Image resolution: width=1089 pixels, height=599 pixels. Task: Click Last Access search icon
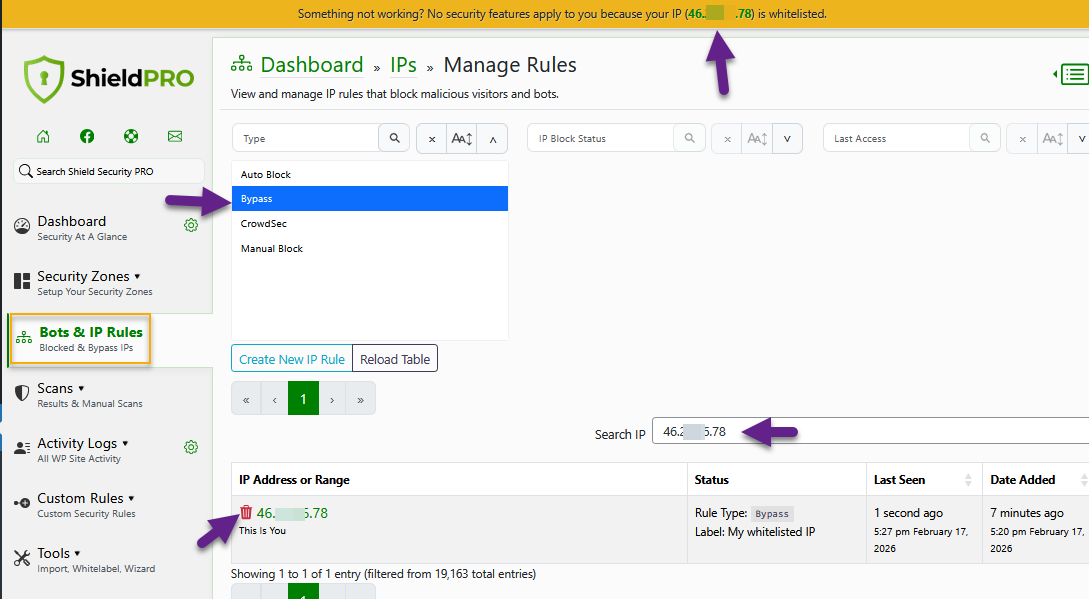(x=985, y=138)
